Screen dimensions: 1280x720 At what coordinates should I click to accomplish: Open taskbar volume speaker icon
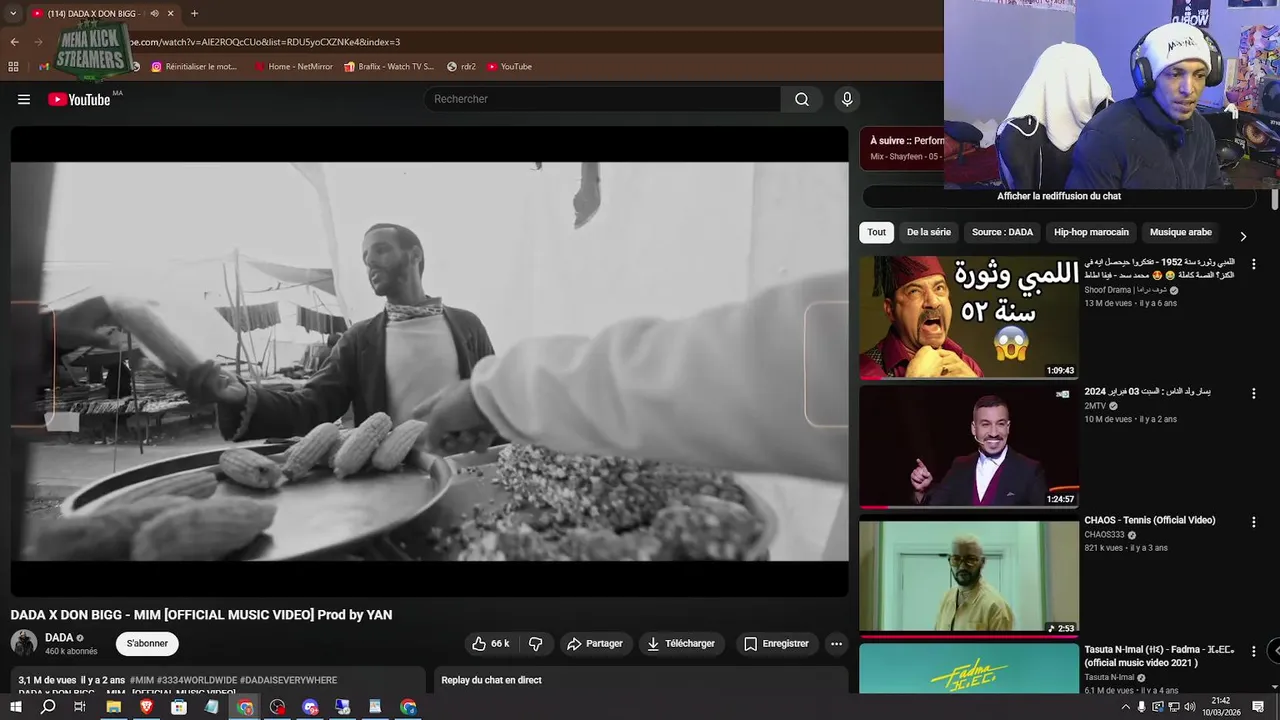coord(1188,707)
